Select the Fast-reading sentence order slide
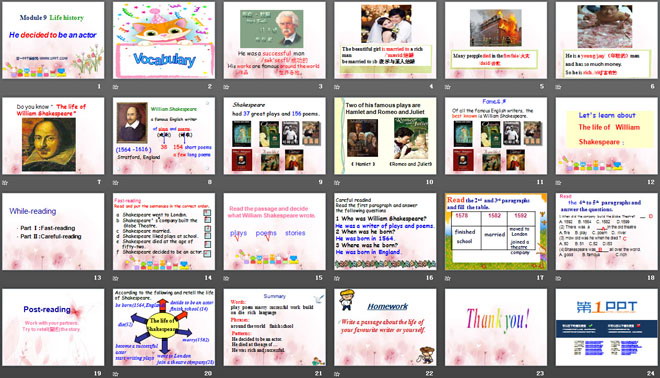 [x=164, y=232]
